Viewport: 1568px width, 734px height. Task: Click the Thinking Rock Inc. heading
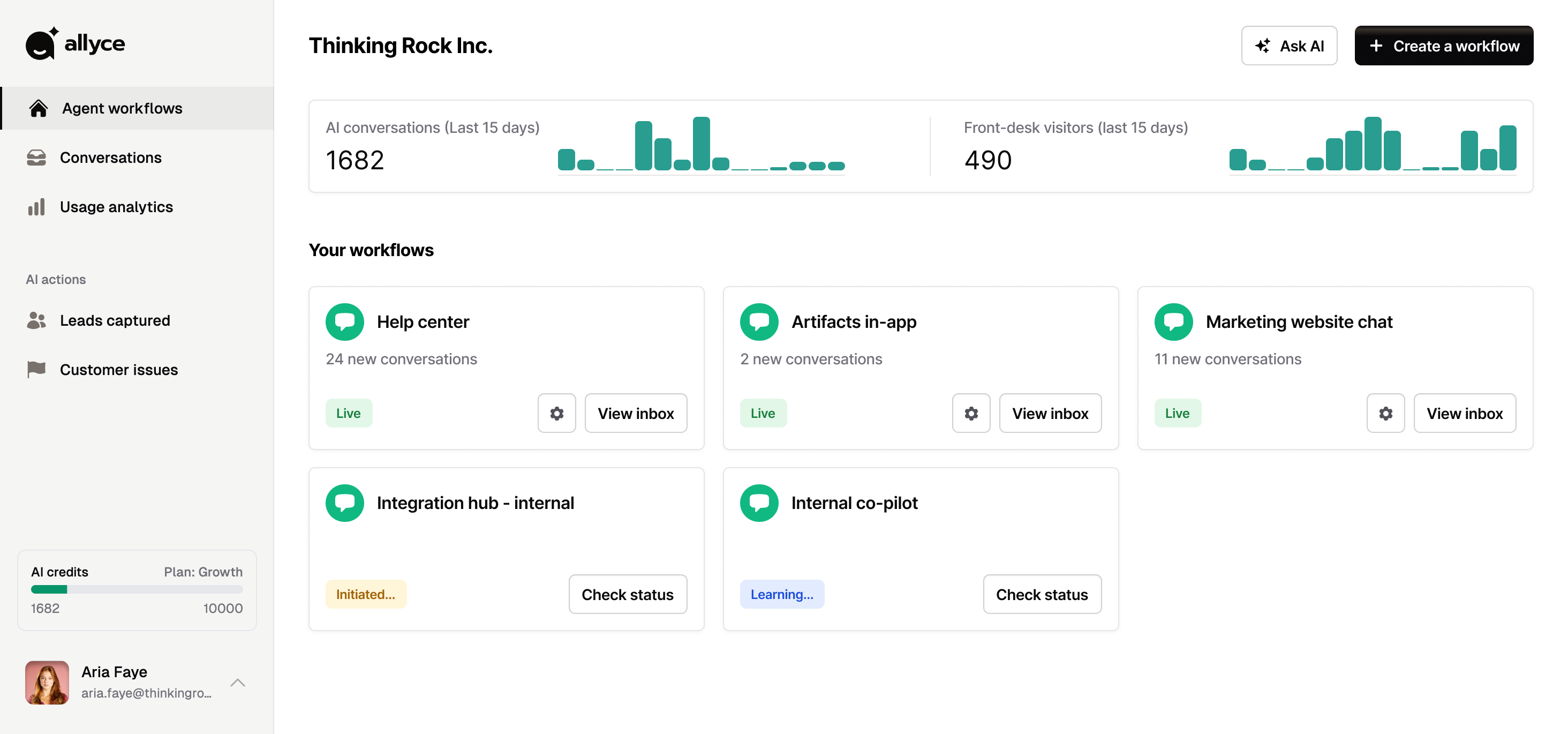pos(401,46)
